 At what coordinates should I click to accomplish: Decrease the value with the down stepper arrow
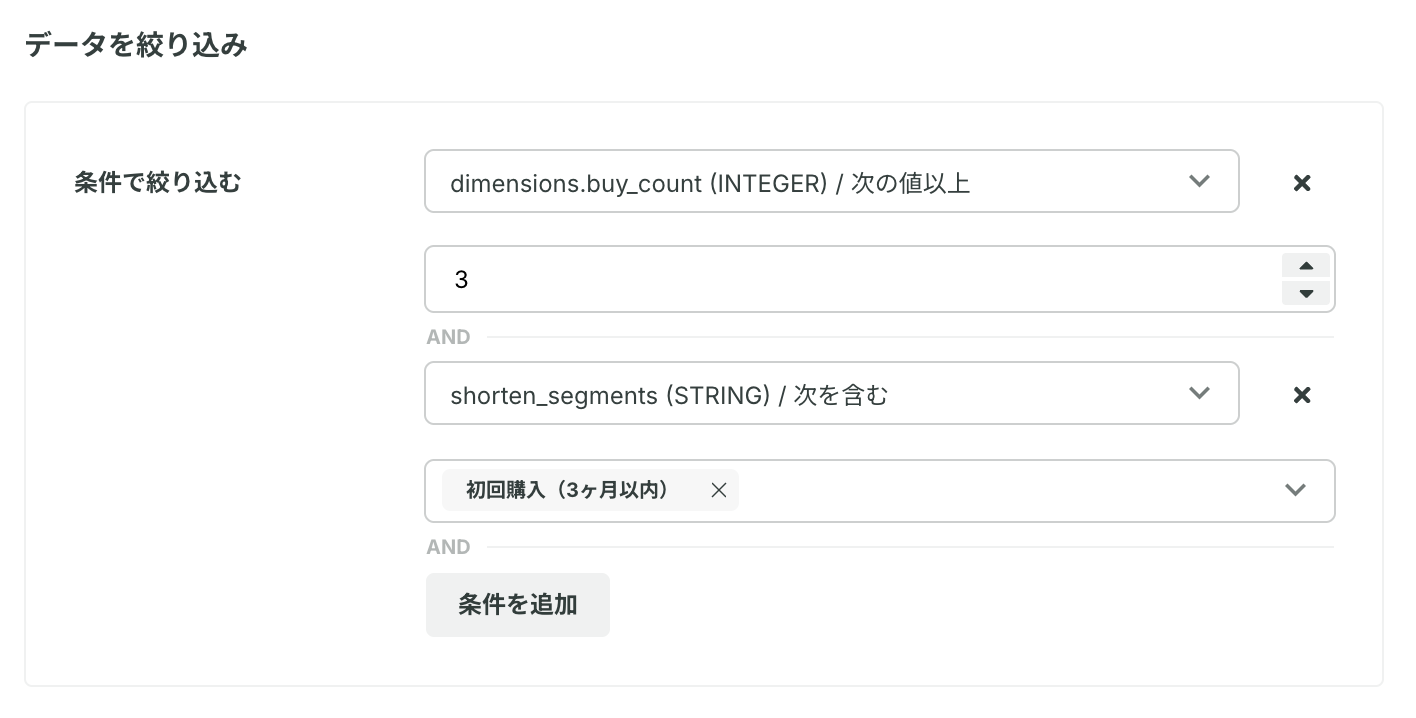click(x=1305, y=293)
